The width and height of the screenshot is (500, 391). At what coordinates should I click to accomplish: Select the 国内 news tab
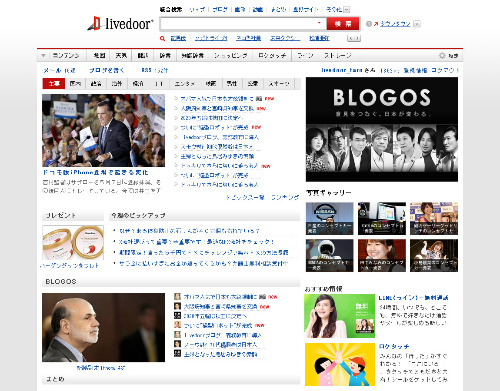(75, 83)
